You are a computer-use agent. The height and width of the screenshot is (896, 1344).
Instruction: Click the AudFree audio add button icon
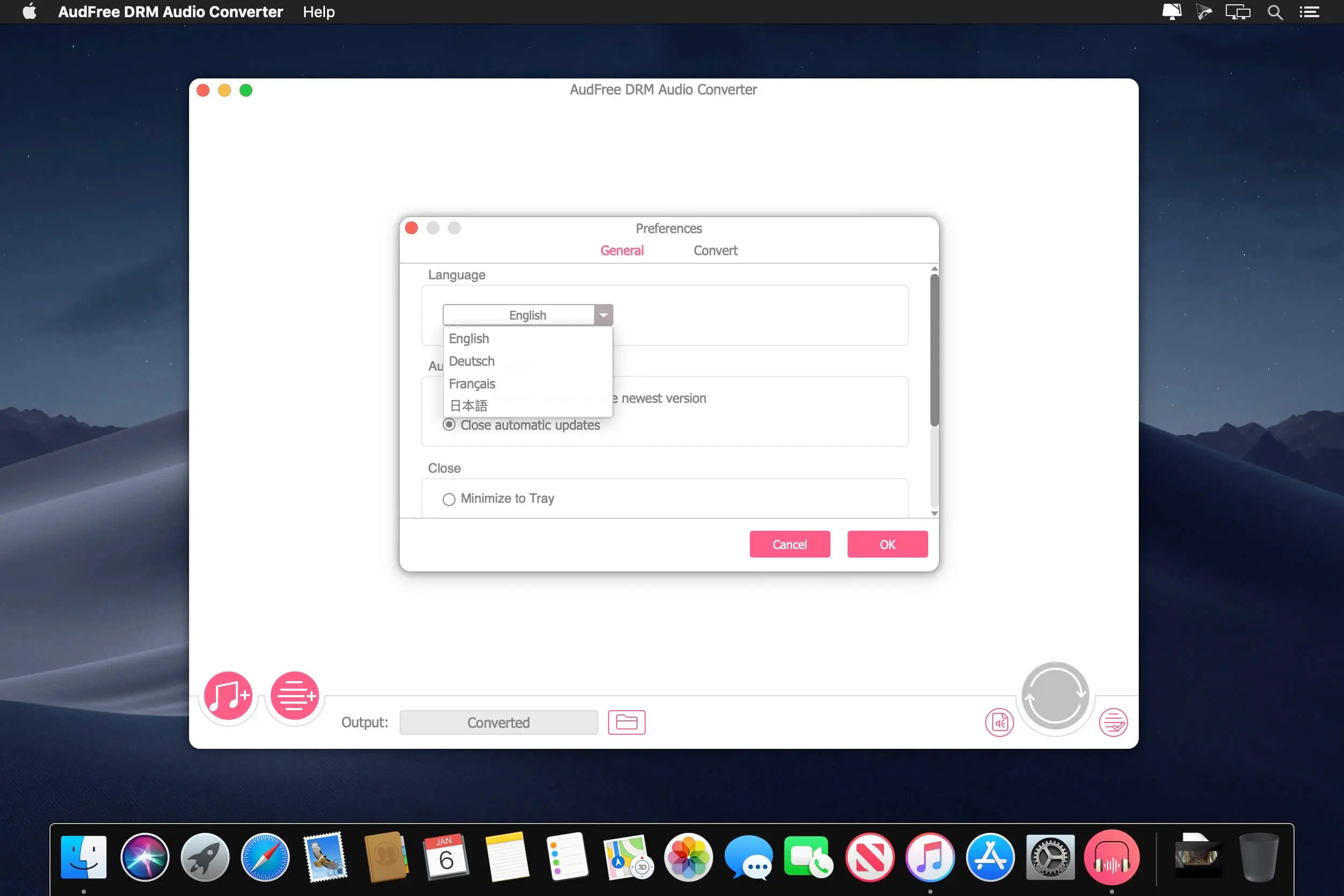click(x=227, y=695)
